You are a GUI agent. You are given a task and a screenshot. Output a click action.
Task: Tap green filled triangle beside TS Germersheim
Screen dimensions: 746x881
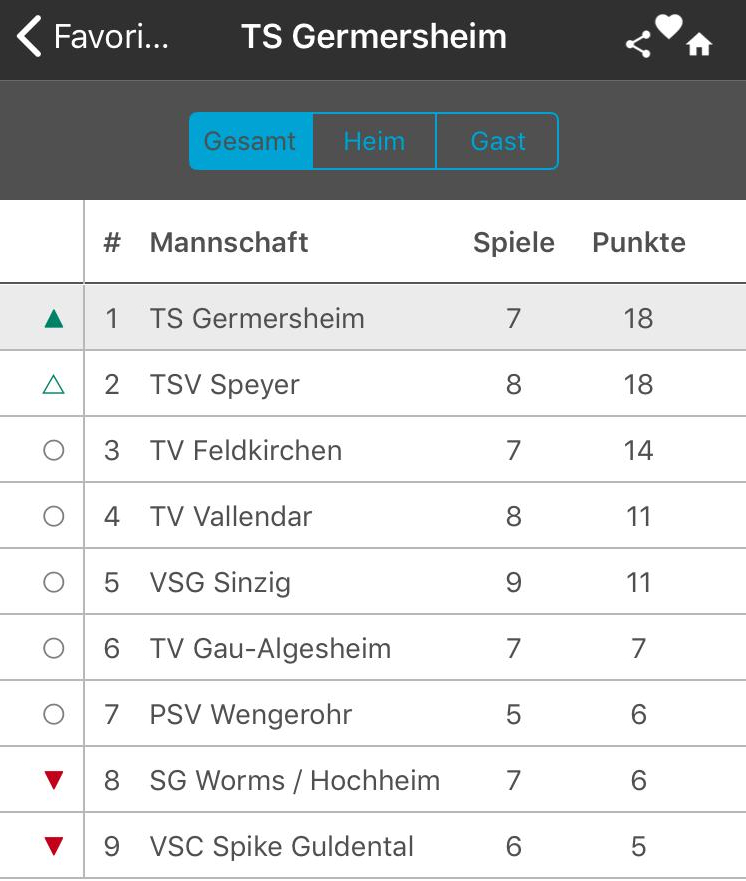coord(54,319)
